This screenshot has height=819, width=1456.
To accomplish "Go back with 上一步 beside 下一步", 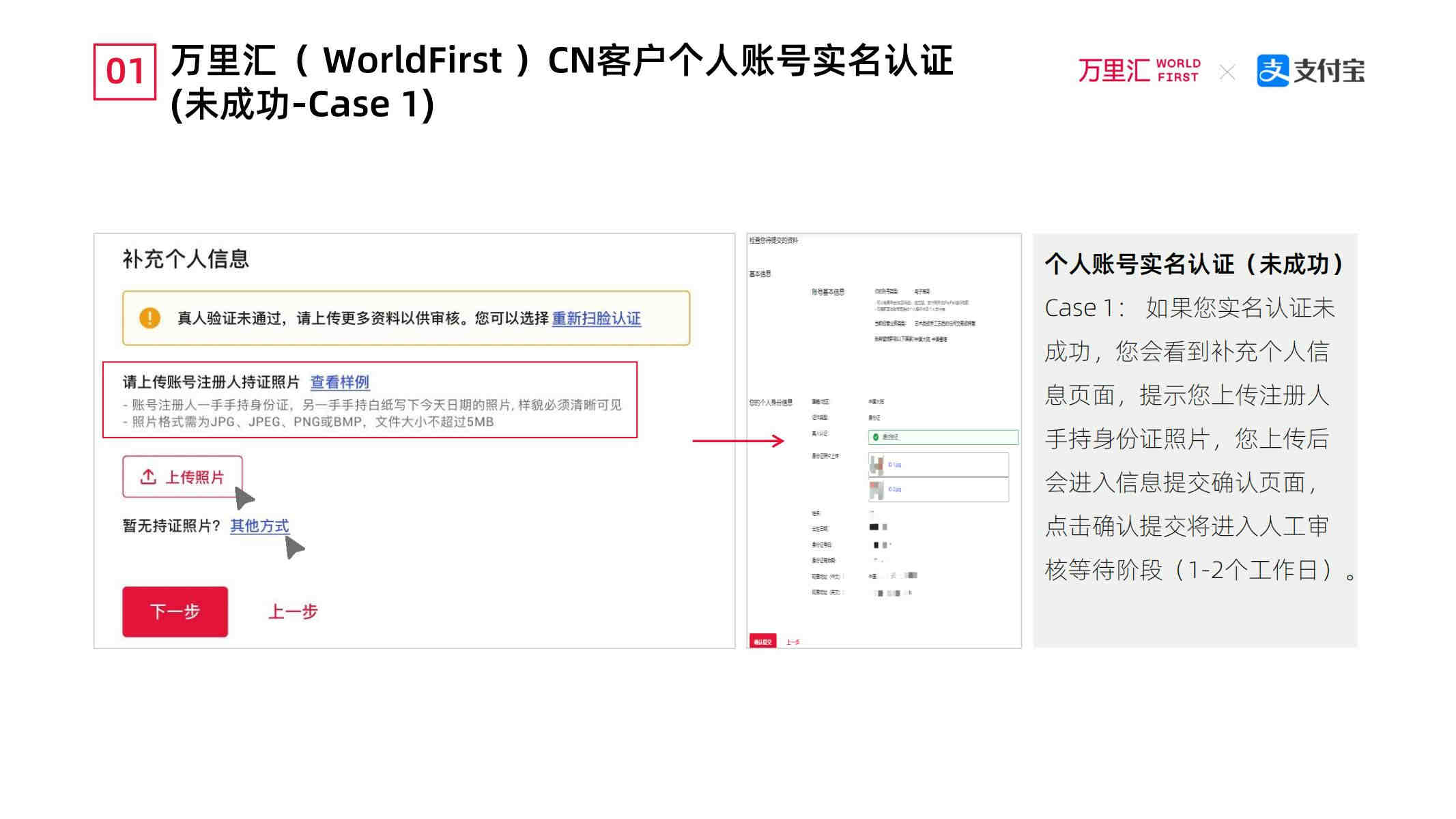I will click(x=293, y=612).
